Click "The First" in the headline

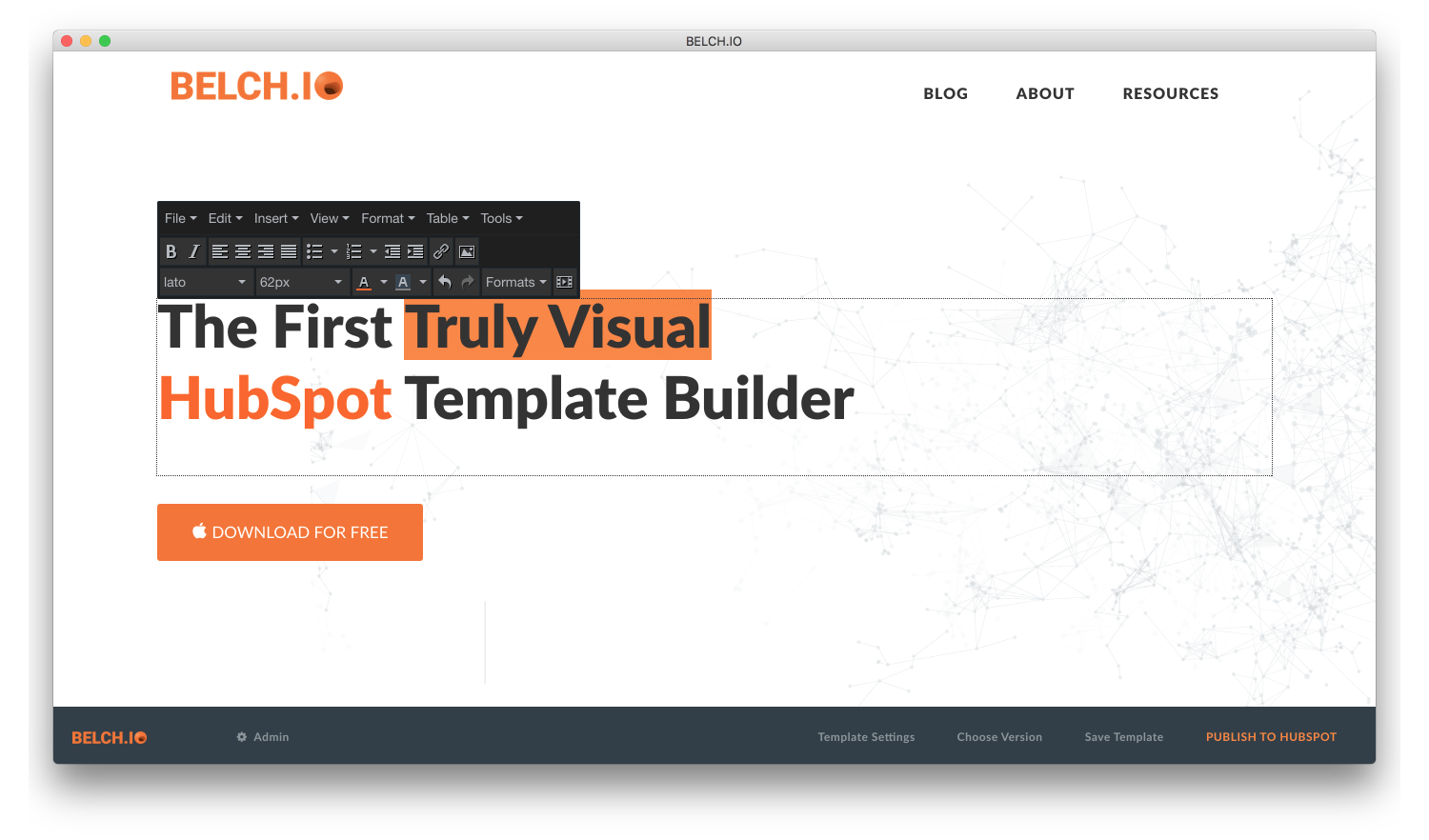(275, 327)
